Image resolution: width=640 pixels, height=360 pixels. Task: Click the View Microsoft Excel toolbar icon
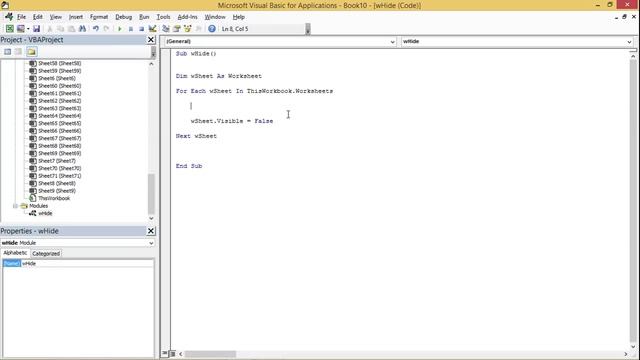[x=9, y=29]
